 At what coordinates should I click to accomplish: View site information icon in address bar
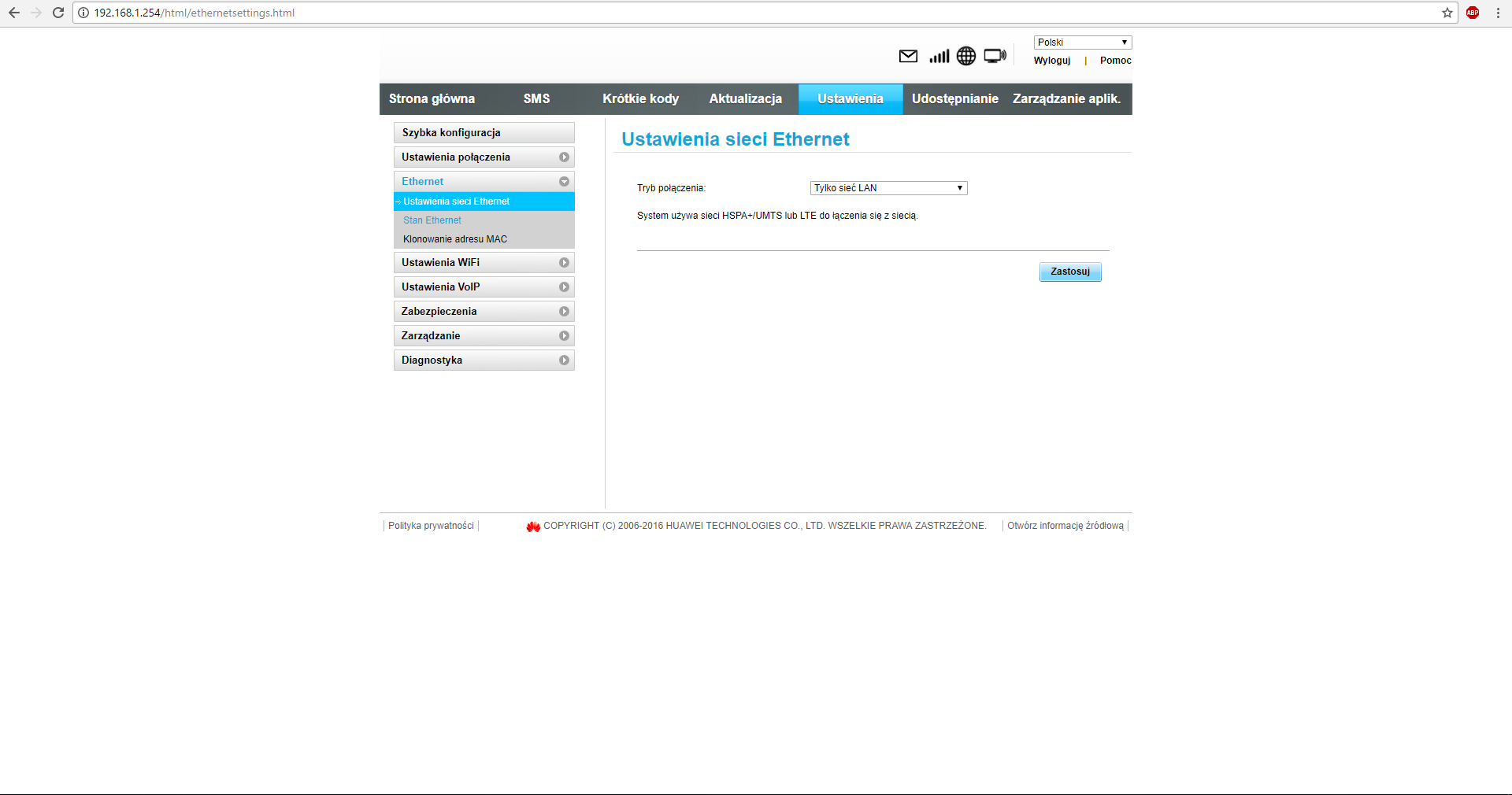[83, 13]
